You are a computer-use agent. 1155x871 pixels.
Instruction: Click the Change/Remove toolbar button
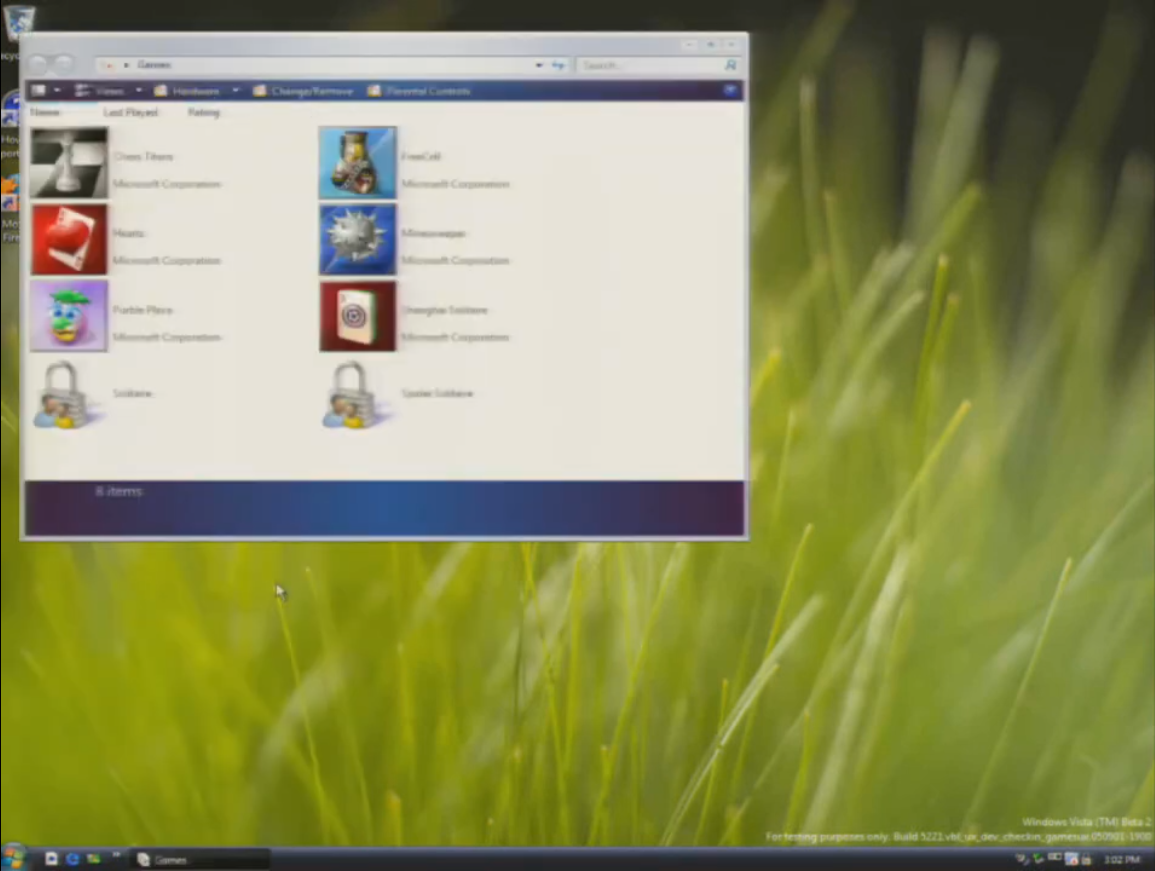[x=303, y=91]
